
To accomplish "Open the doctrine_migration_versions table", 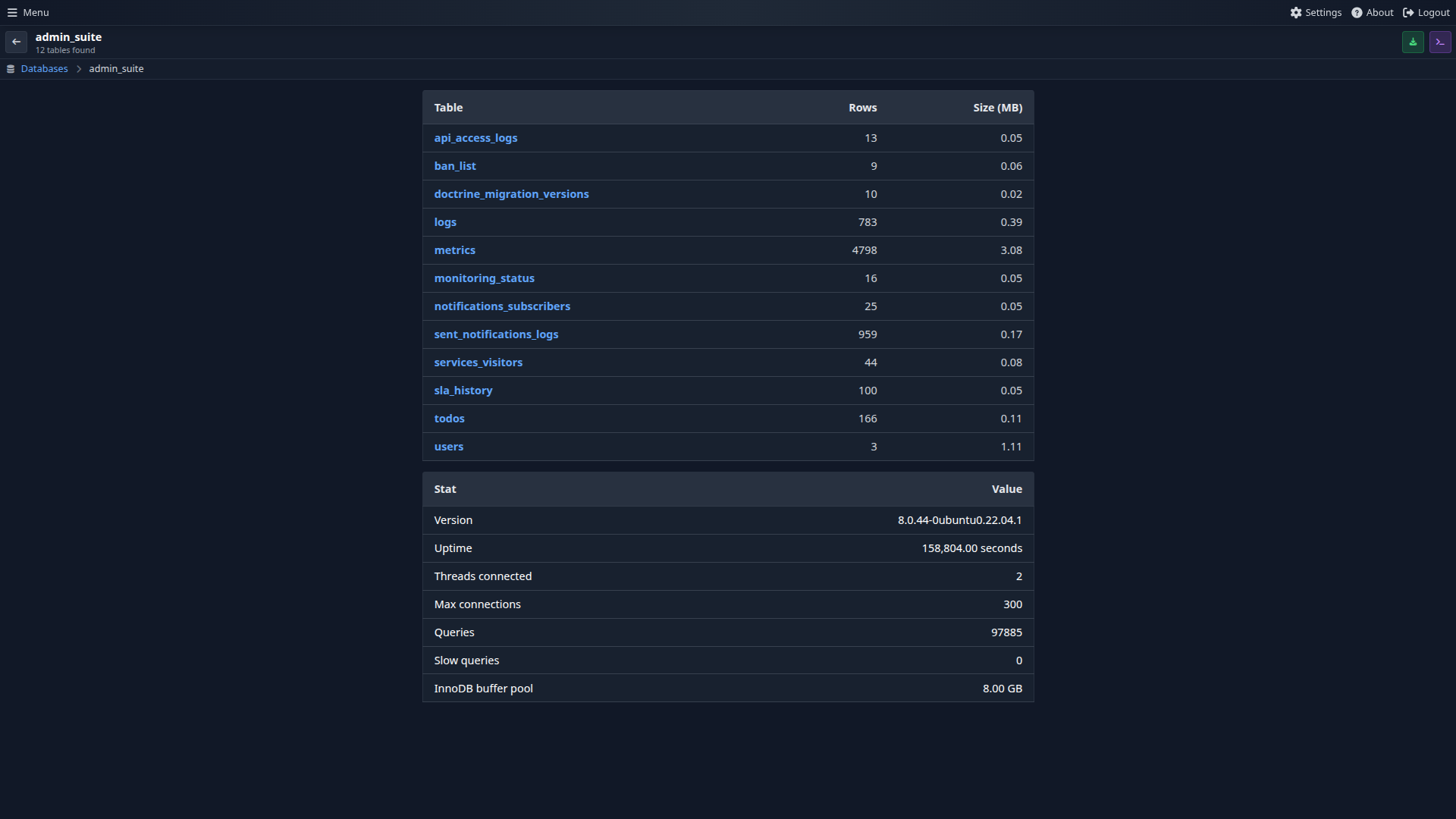I will pos(511,193).
